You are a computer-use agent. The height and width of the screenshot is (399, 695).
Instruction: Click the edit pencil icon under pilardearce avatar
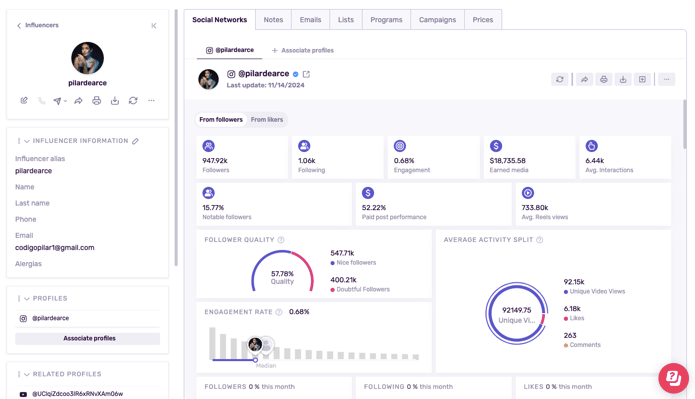(24, 101)
